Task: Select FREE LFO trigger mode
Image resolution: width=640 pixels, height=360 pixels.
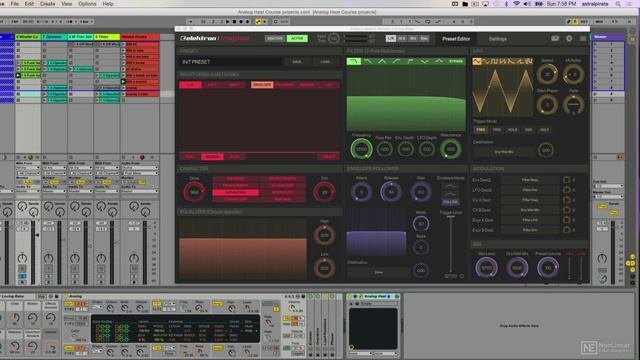Action: click(481, 130)
